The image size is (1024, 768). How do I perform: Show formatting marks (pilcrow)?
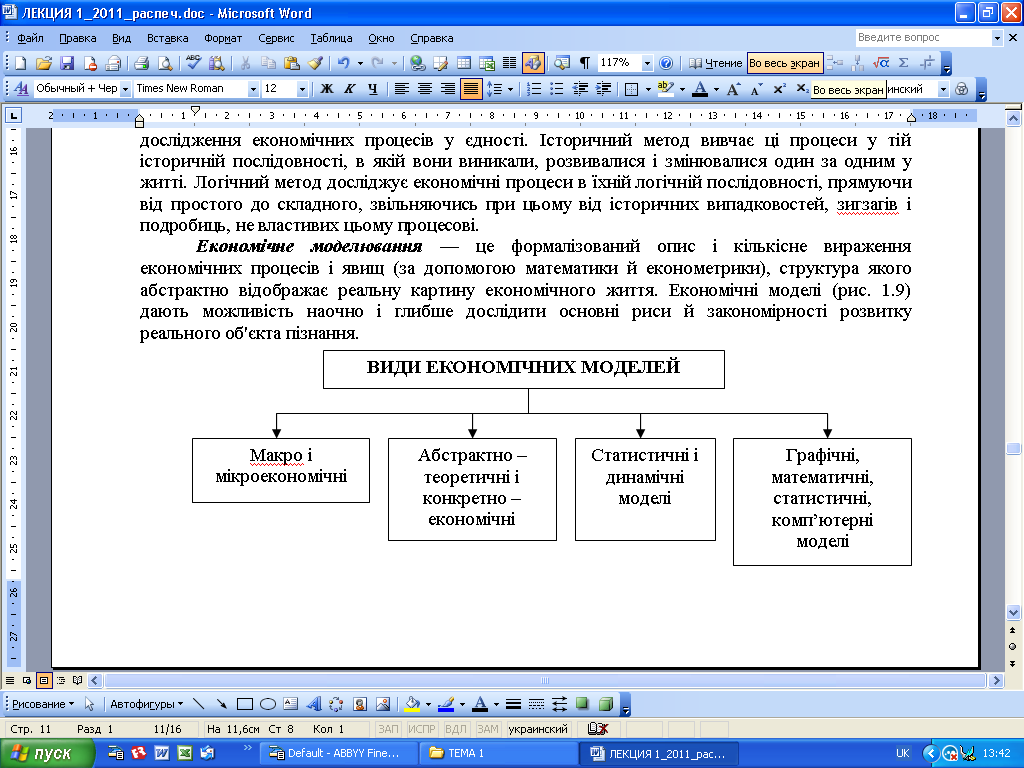(584, 63)
